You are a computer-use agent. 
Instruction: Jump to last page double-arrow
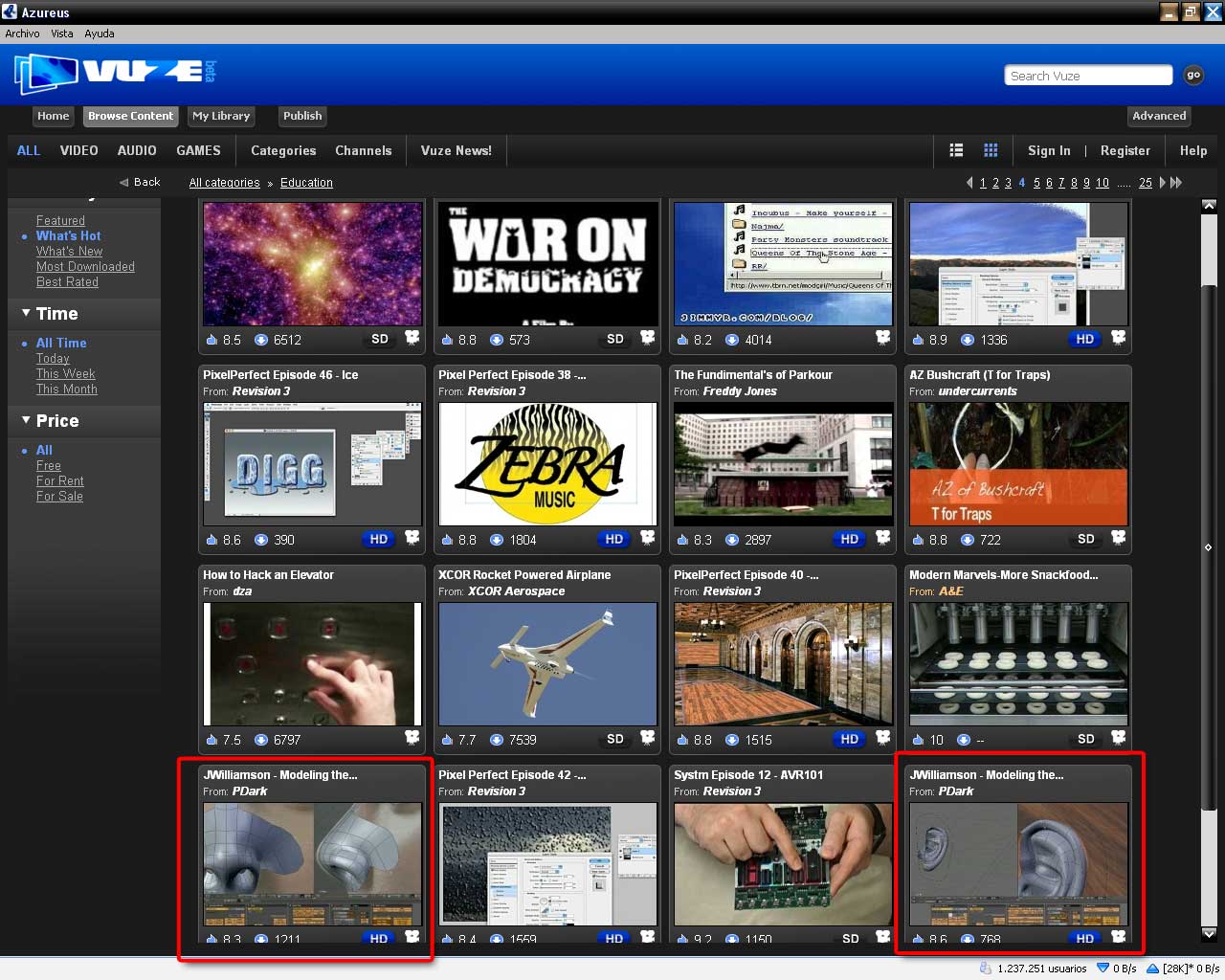click(x=1176, y=182)
